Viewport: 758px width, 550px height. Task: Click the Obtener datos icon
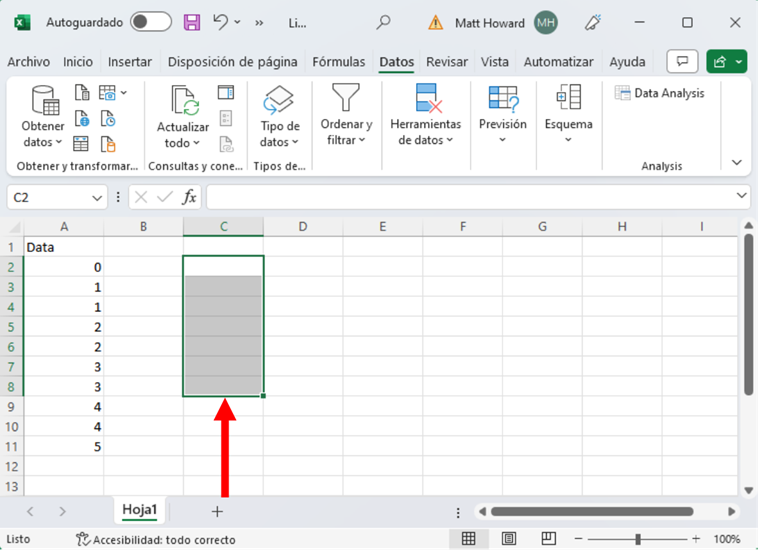coord(43,101)
